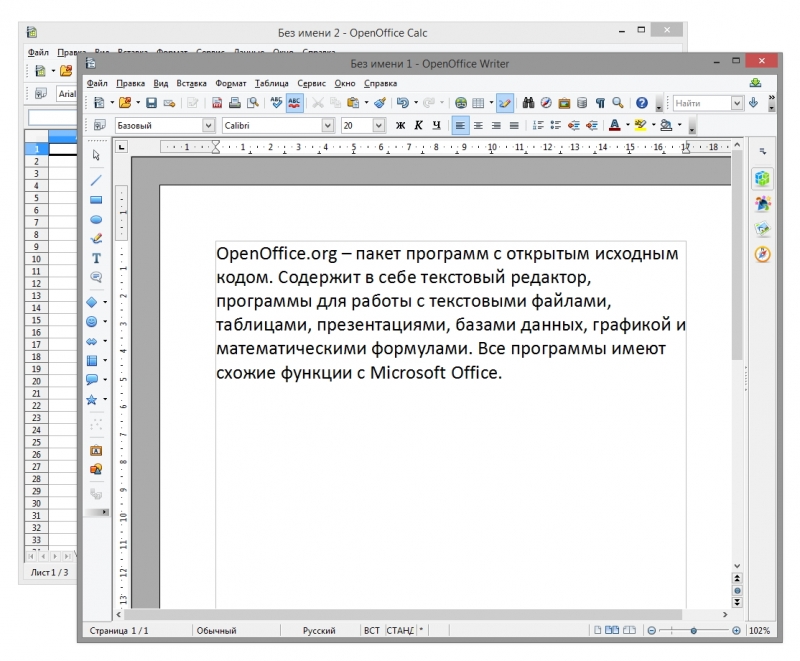Expand the Symbol Shapes smiley dropdown arrow

click(105, 321)
